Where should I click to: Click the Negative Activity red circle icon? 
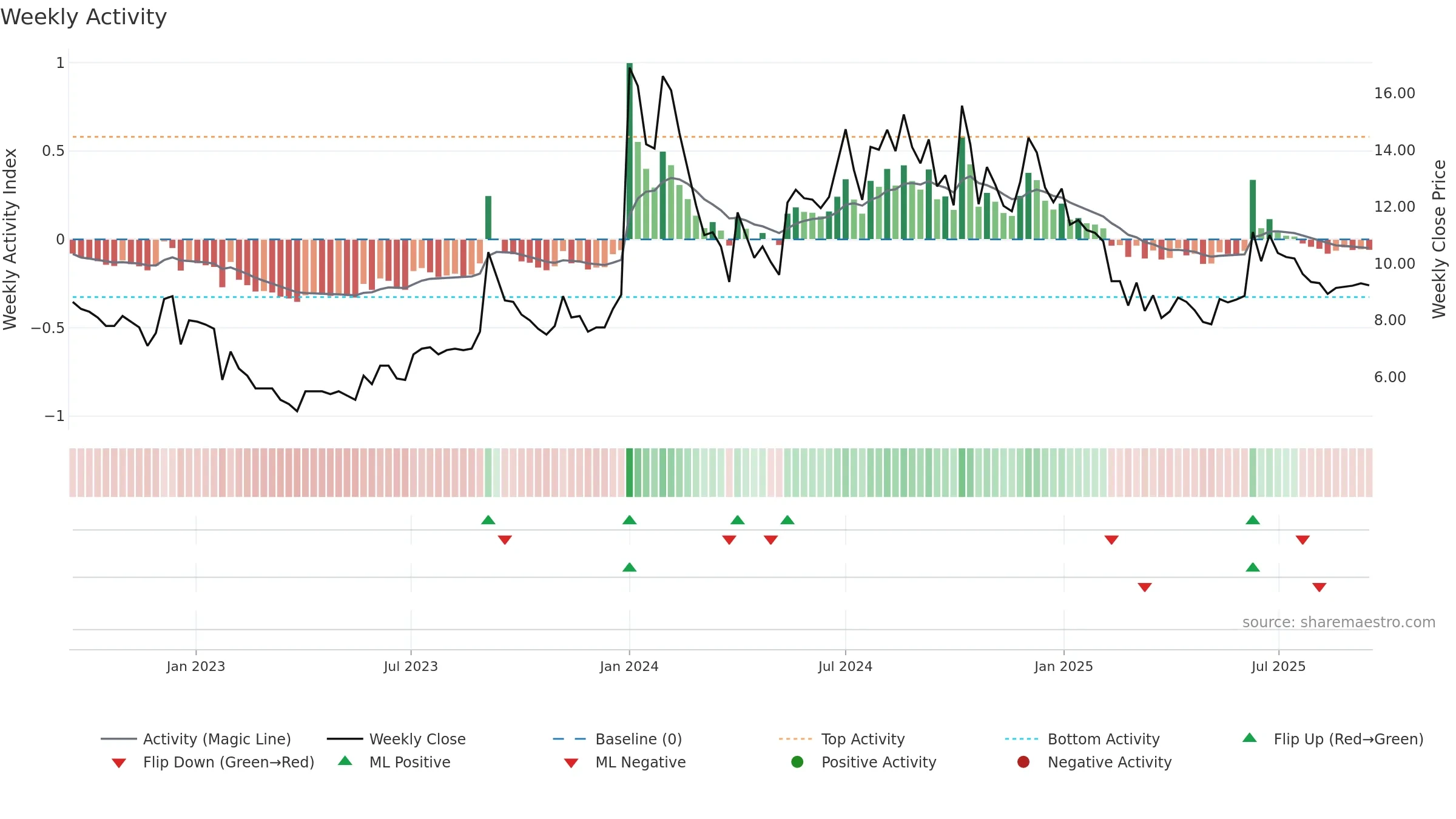pyautogui.click(x=1023, y=762)
